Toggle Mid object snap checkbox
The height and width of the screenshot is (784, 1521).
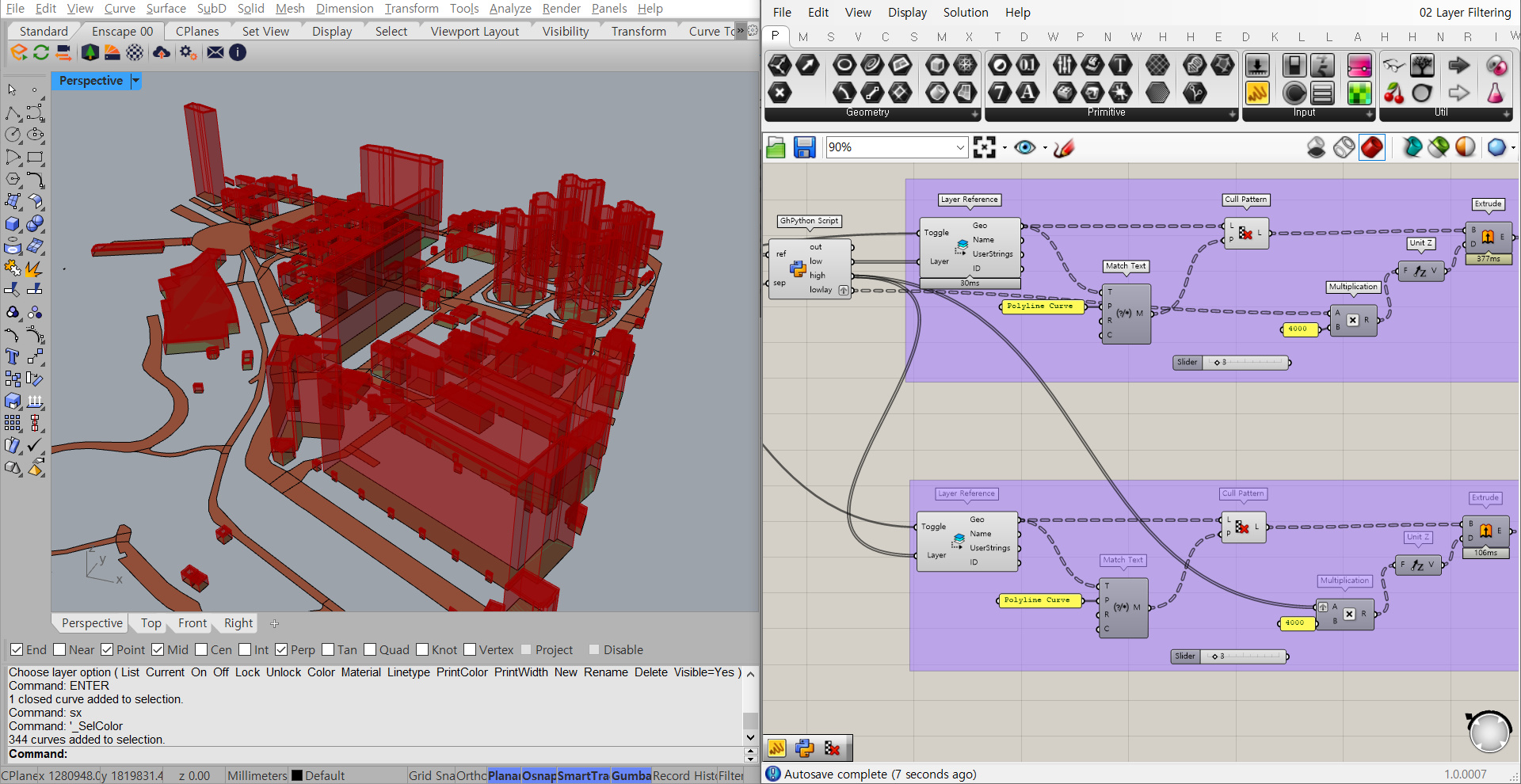pyautogui.click(x=158, y=649)
